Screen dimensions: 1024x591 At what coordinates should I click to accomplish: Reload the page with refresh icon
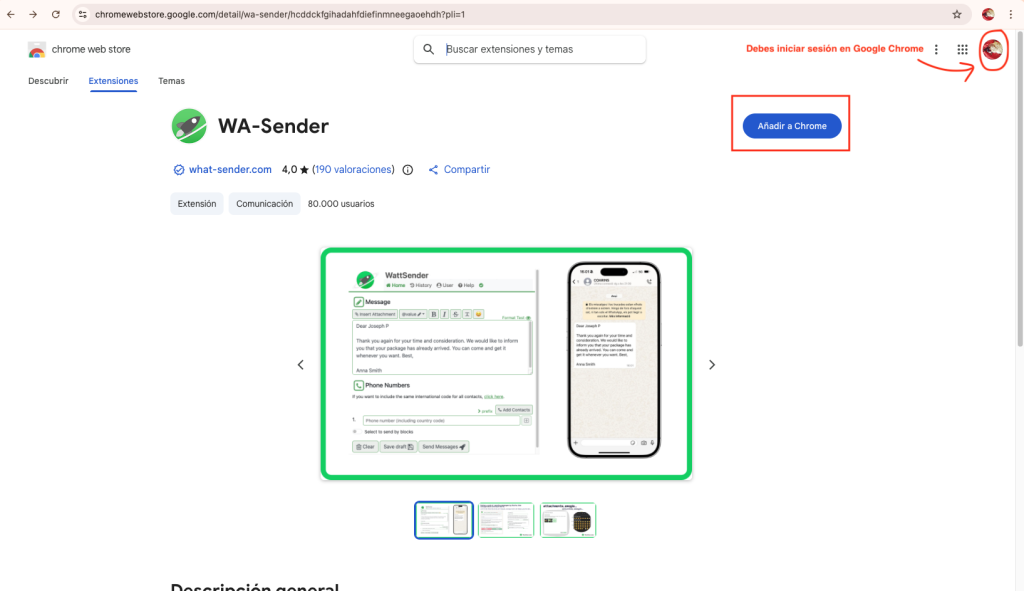point(56,14)
